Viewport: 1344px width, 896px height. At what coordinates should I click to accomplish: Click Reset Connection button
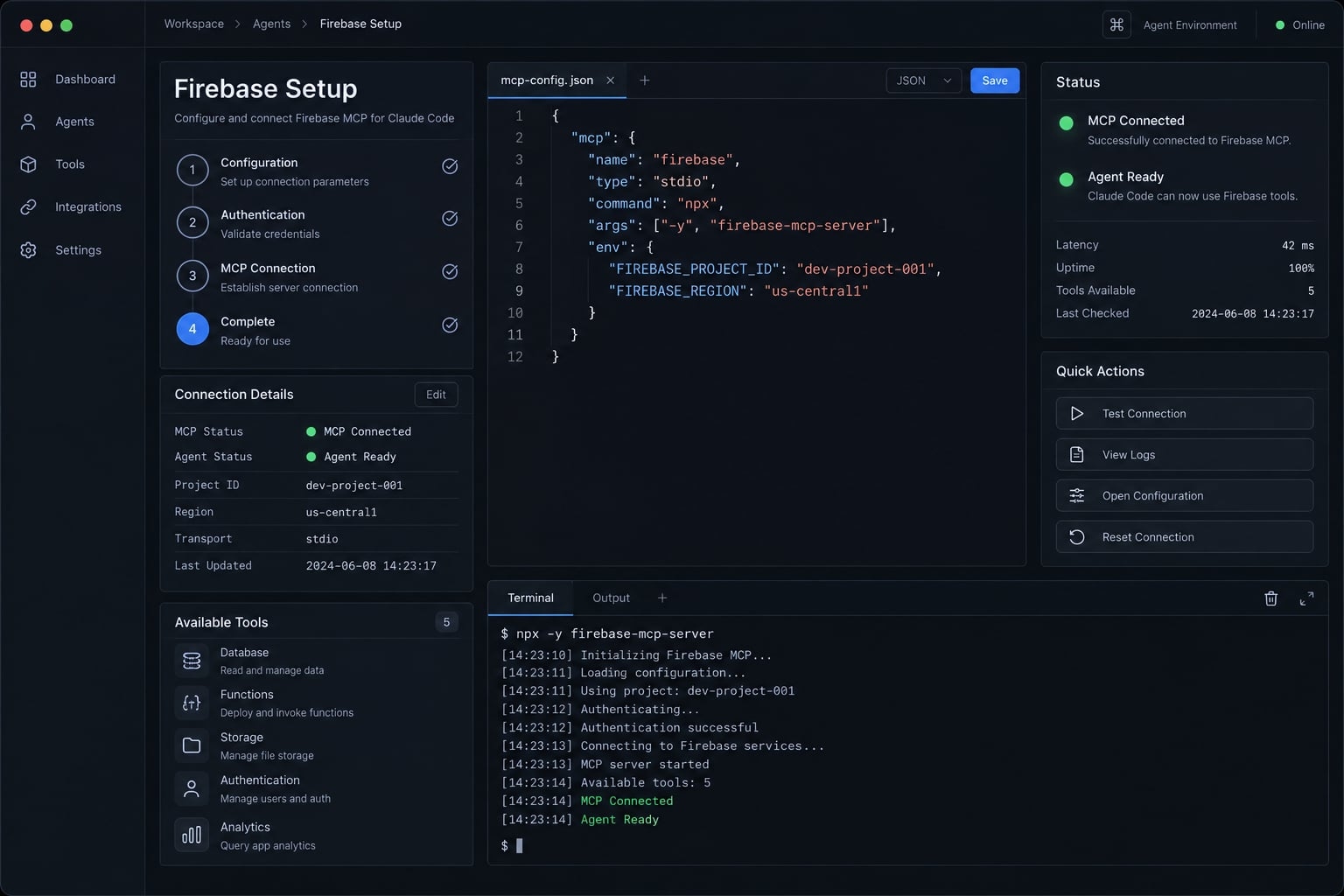[x=1184, y=537]
